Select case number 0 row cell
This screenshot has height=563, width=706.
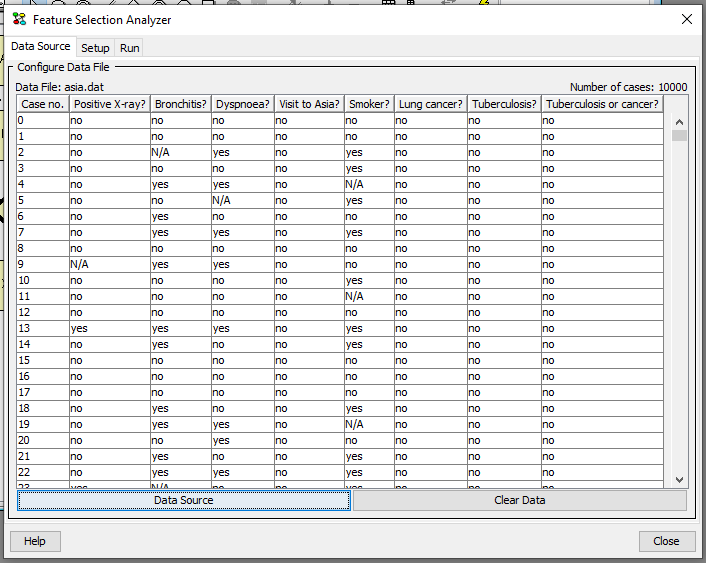43,120
